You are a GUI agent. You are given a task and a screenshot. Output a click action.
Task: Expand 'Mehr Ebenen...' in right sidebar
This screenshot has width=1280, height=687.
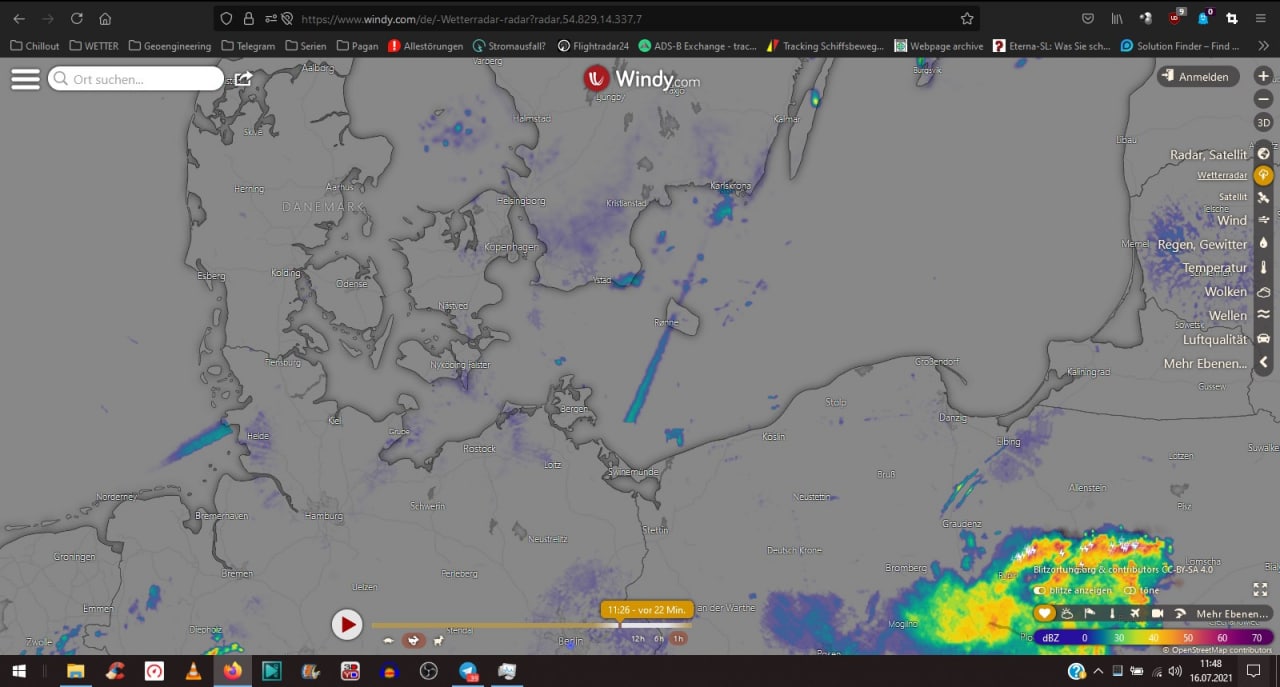(1206, 363)
